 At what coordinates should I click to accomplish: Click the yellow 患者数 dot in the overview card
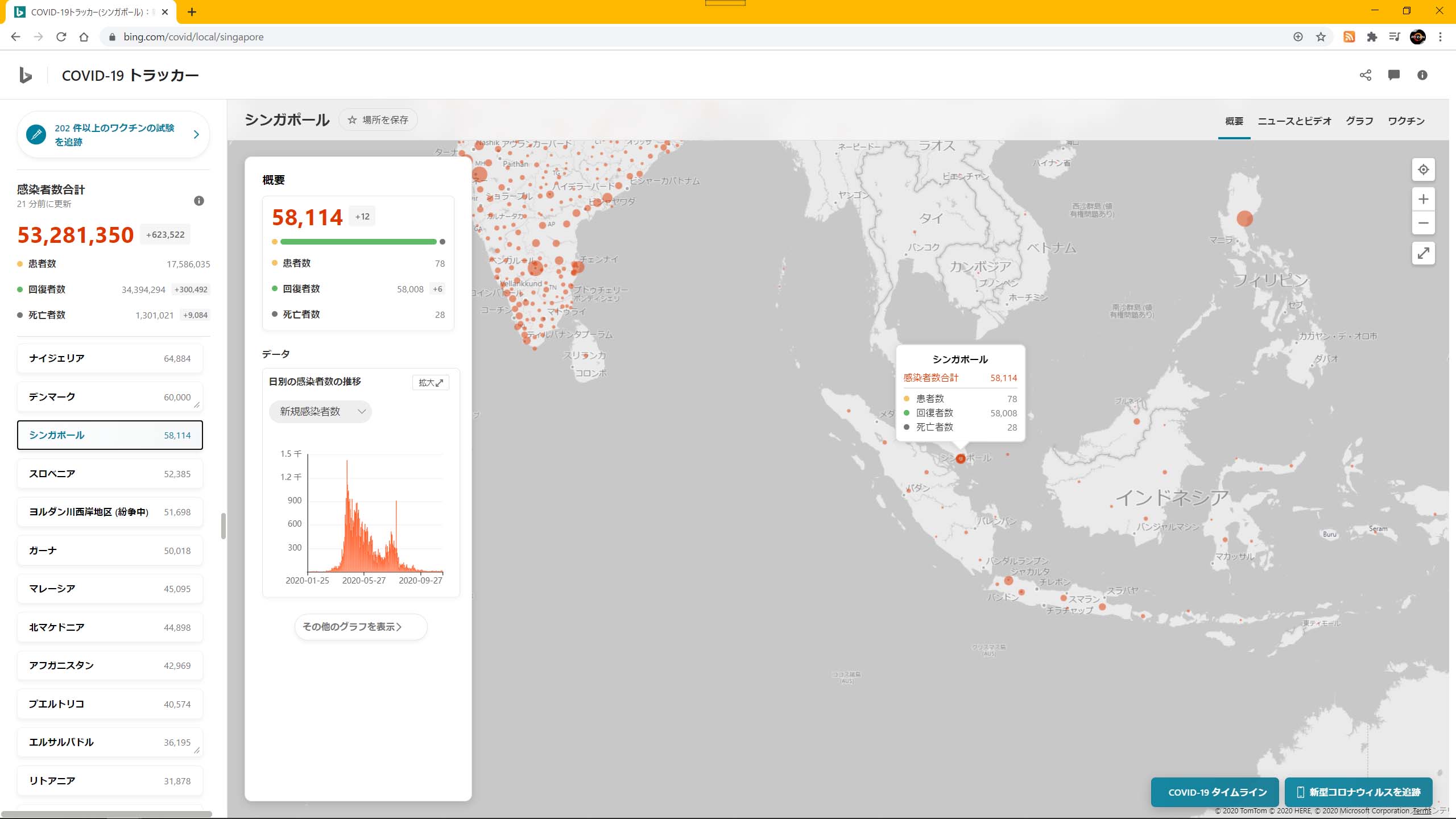(275, 263)
